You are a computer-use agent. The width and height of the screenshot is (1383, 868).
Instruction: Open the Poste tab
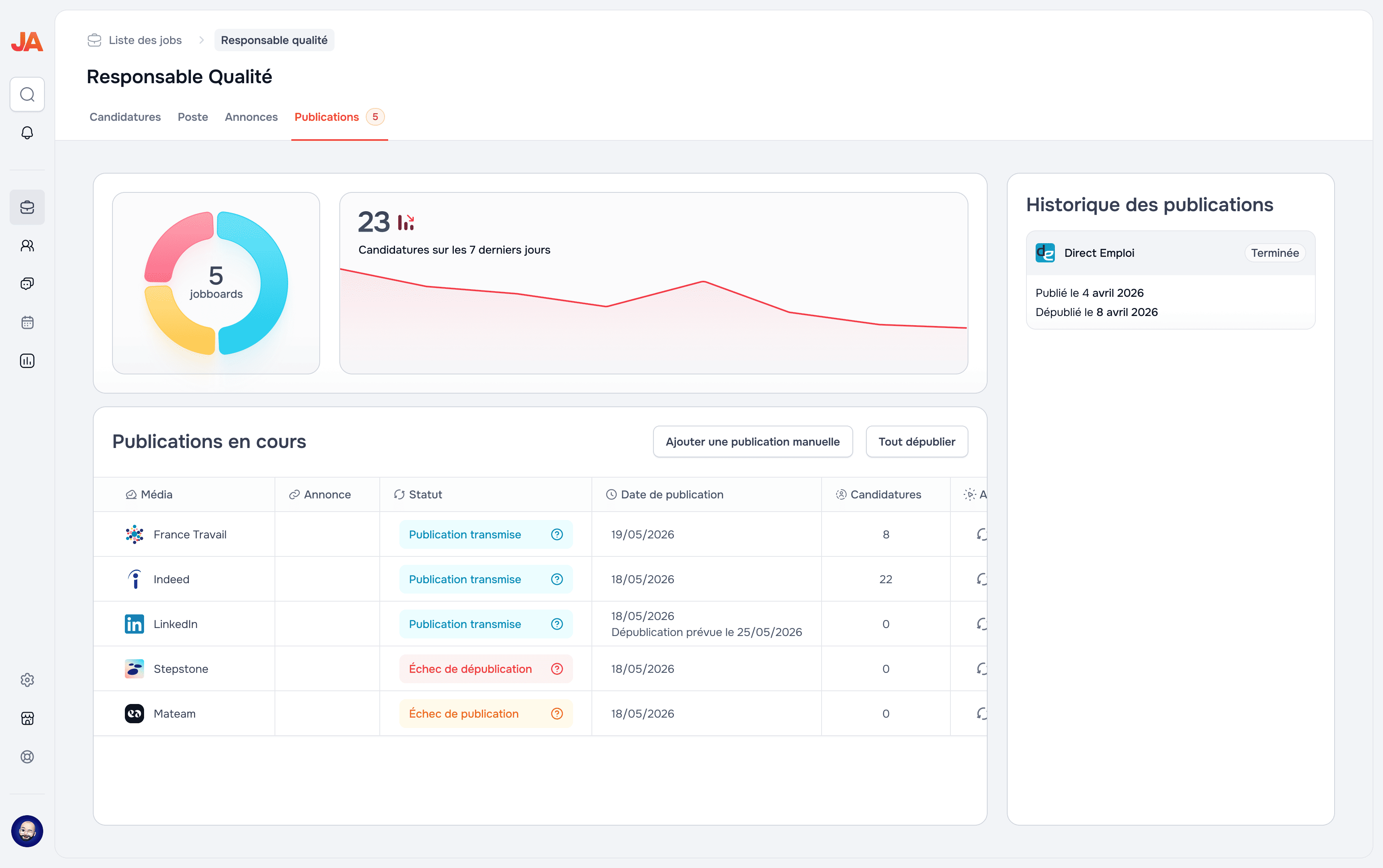(x=192, y=117)
